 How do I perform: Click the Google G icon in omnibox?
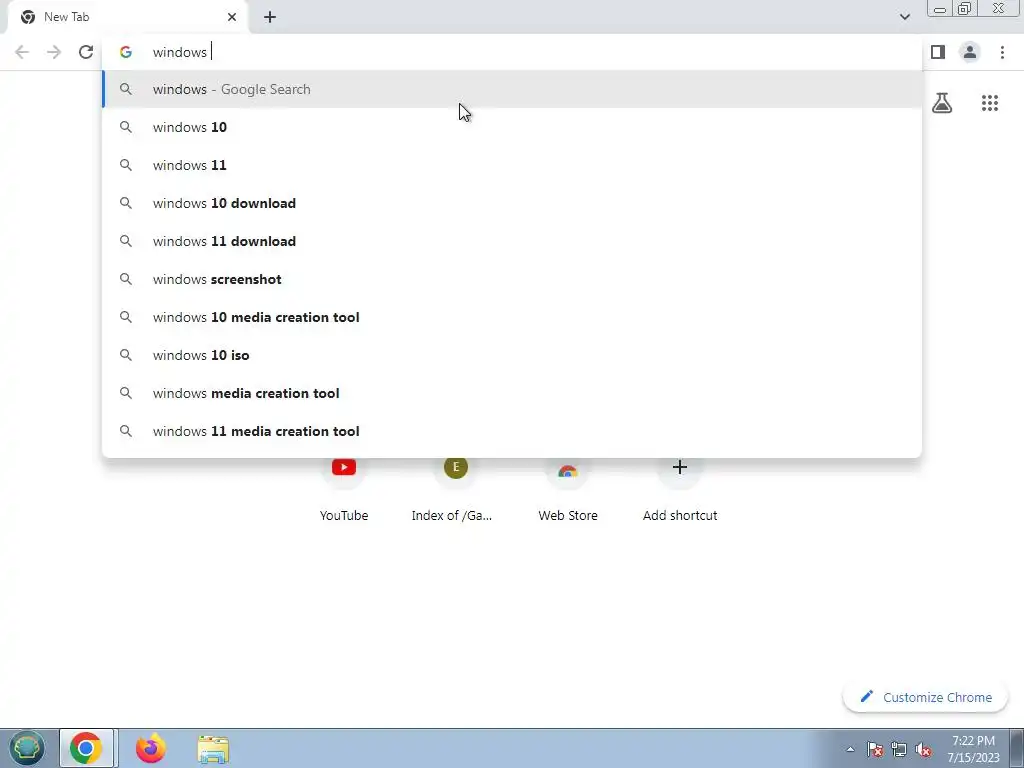click(x=126, y=52)
